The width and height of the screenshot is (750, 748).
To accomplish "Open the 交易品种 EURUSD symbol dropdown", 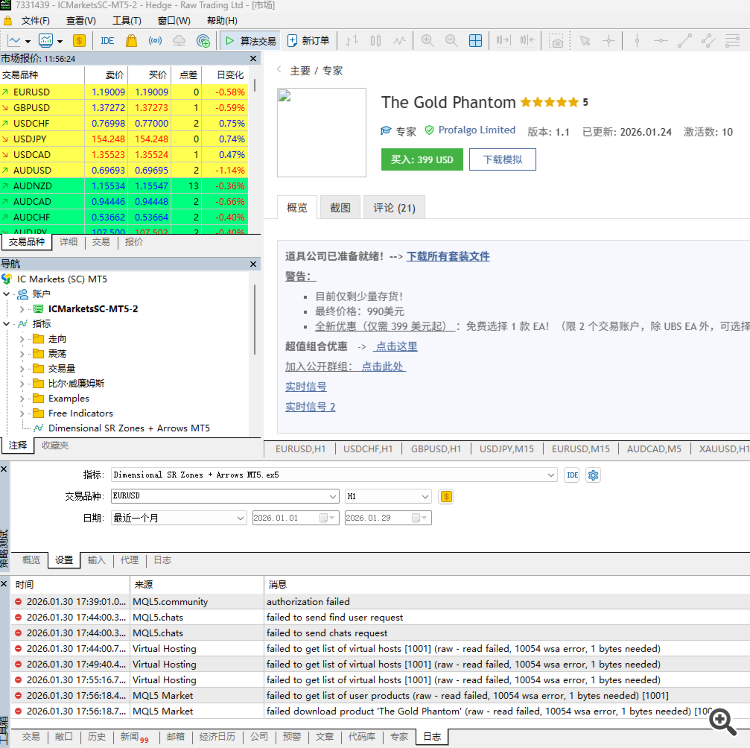I will pyautogui.click(x=333, y=496).
